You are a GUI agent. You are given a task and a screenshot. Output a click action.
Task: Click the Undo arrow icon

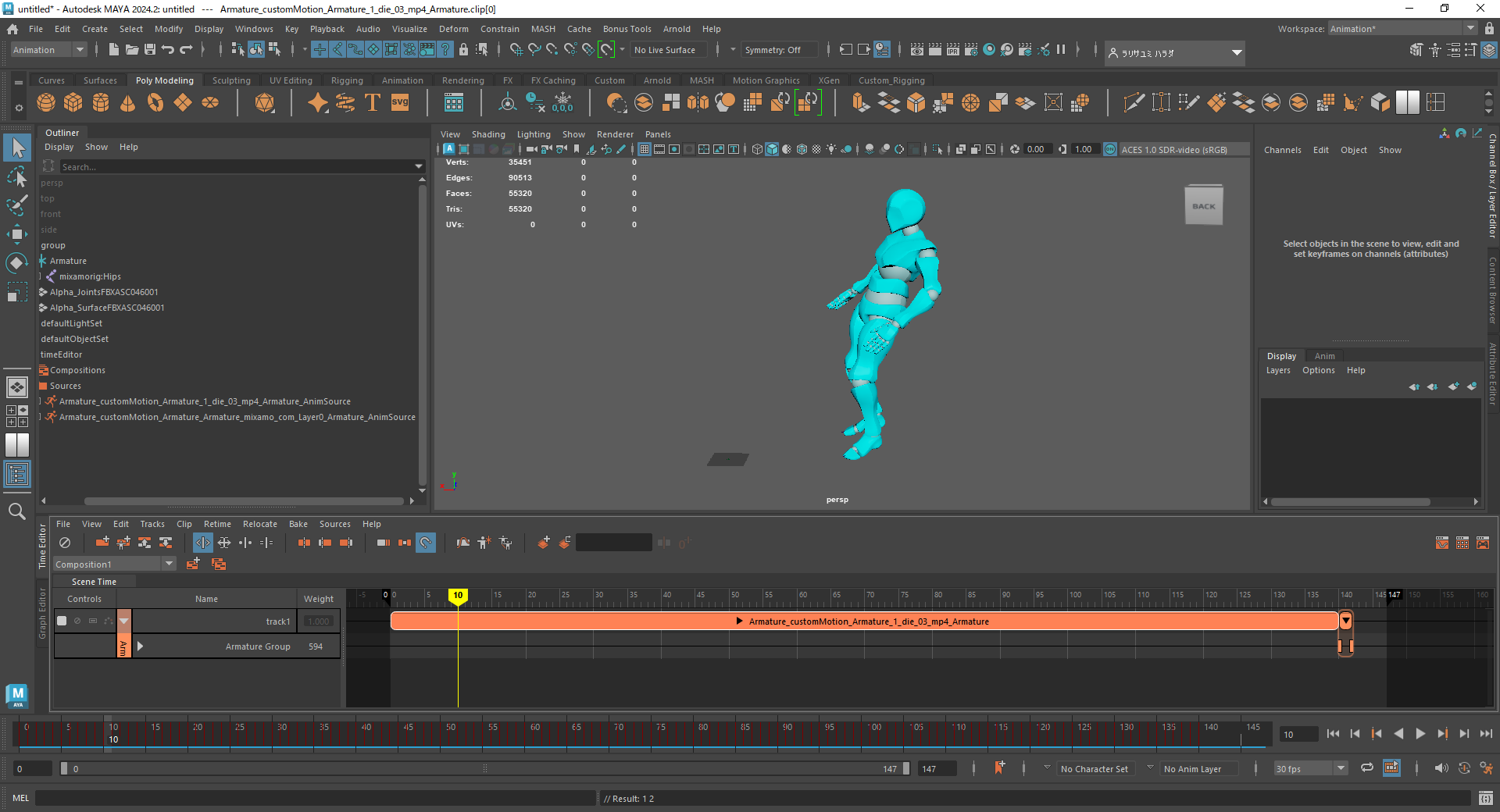pos(168,49)
